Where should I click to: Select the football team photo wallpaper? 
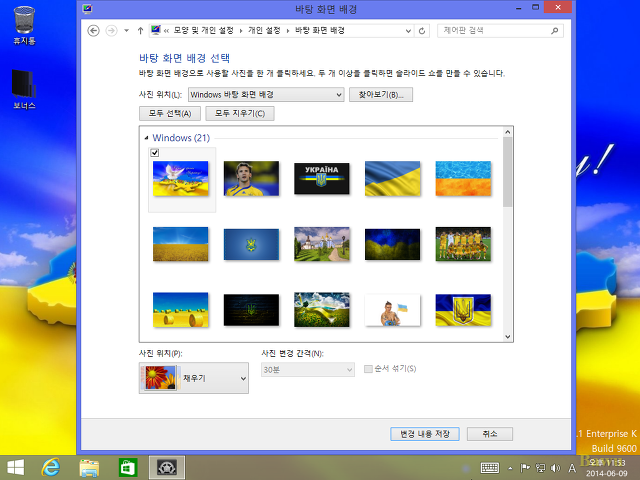[x=463, y=244]
